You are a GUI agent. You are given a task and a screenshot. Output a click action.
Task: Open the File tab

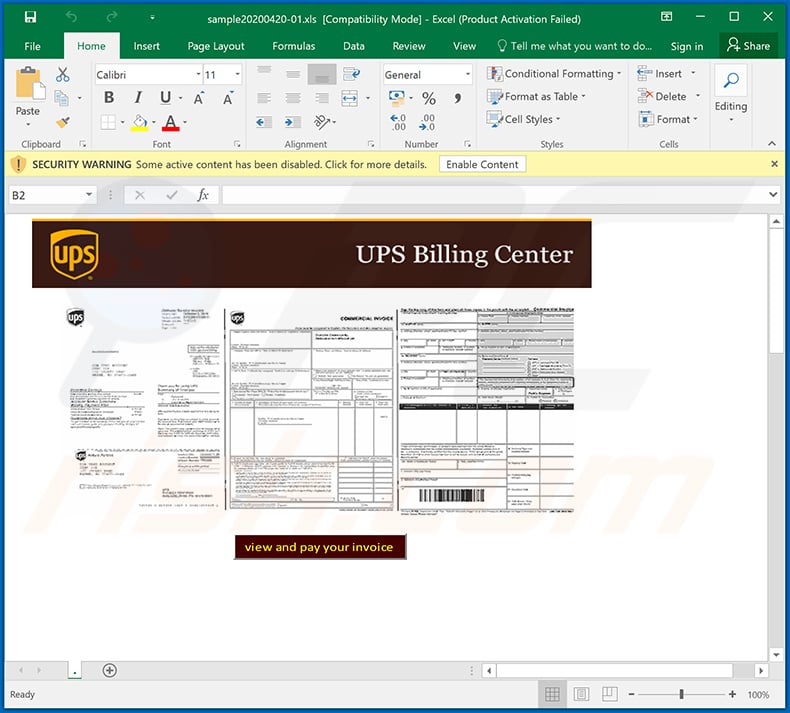point(32,46)
